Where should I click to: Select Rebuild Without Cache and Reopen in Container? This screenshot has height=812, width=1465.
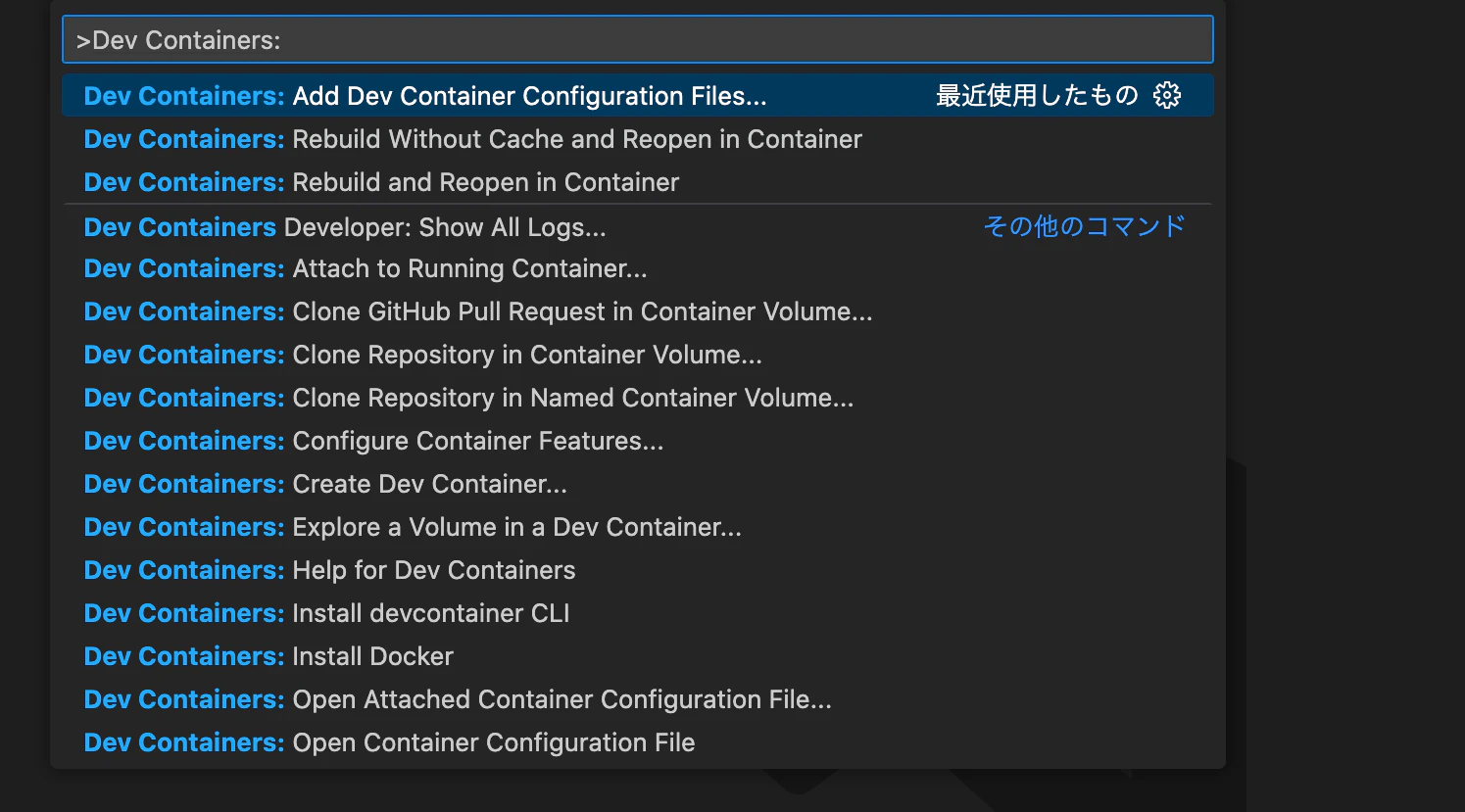click(x=638, y=139)
